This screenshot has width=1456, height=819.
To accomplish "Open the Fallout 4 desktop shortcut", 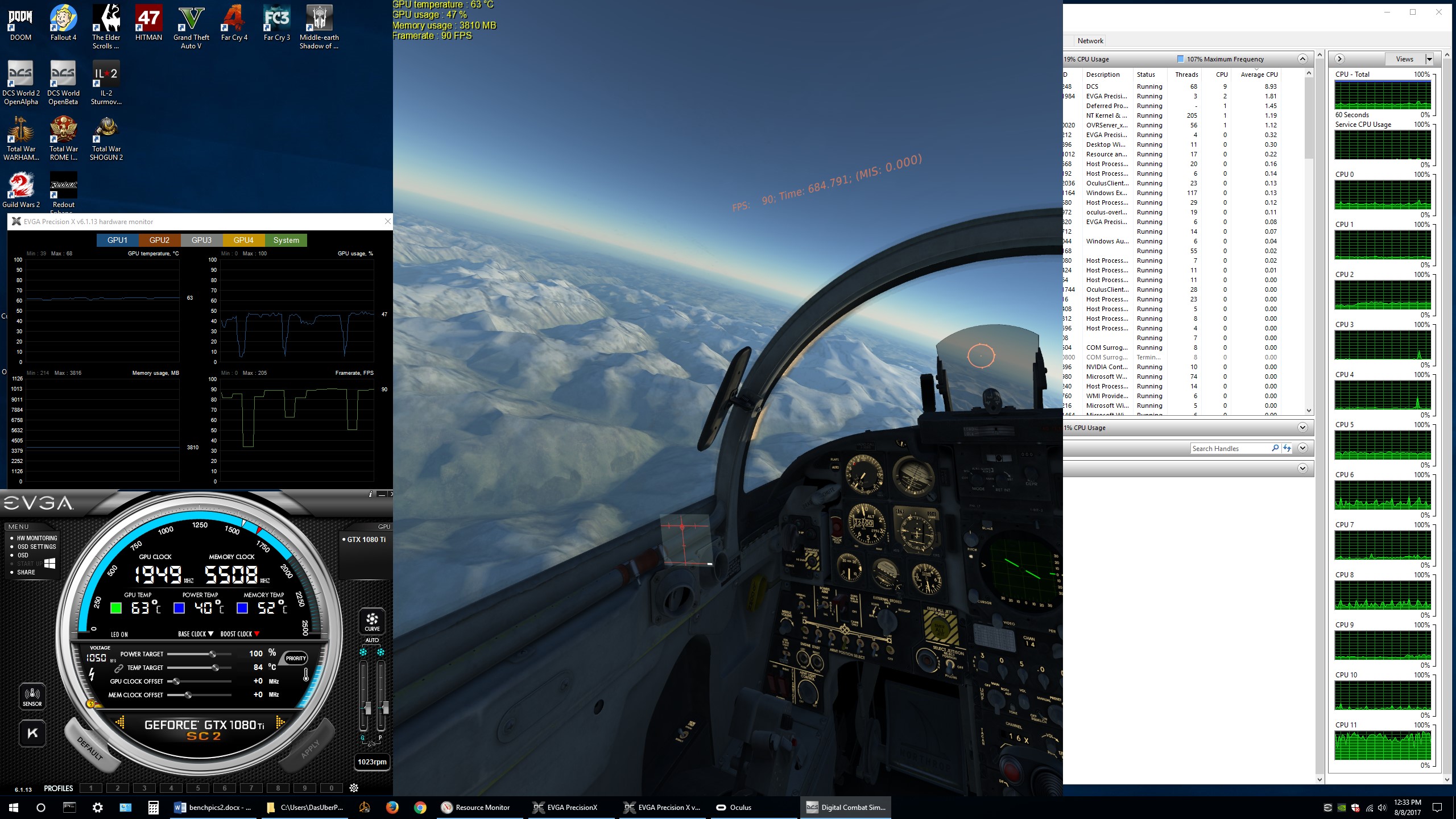I will pyautogui.click(x=63, y=23).
